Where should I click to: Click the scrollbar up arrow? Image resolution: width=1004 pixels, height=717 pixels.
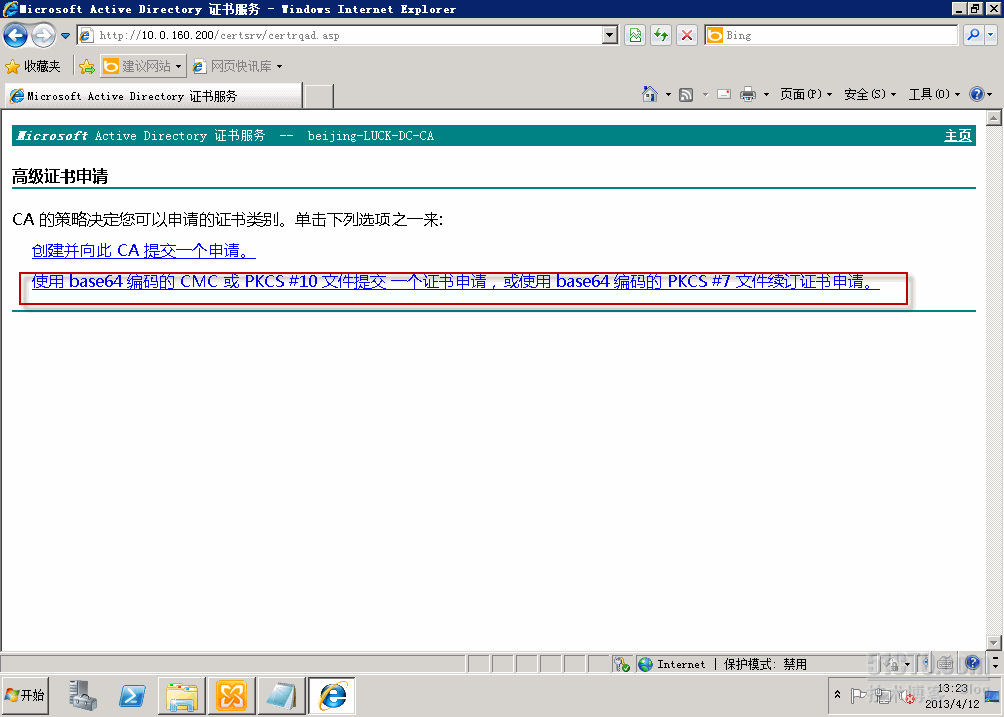(994, 118)
